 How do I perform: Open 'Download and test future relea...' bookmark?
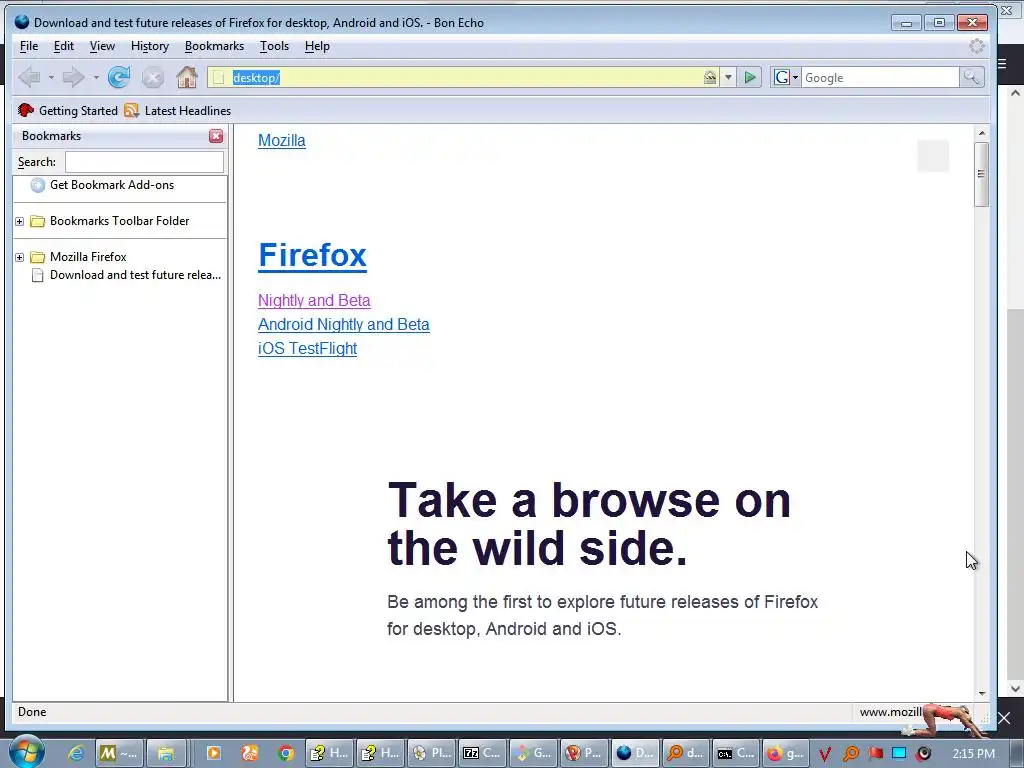click(127, 275)
